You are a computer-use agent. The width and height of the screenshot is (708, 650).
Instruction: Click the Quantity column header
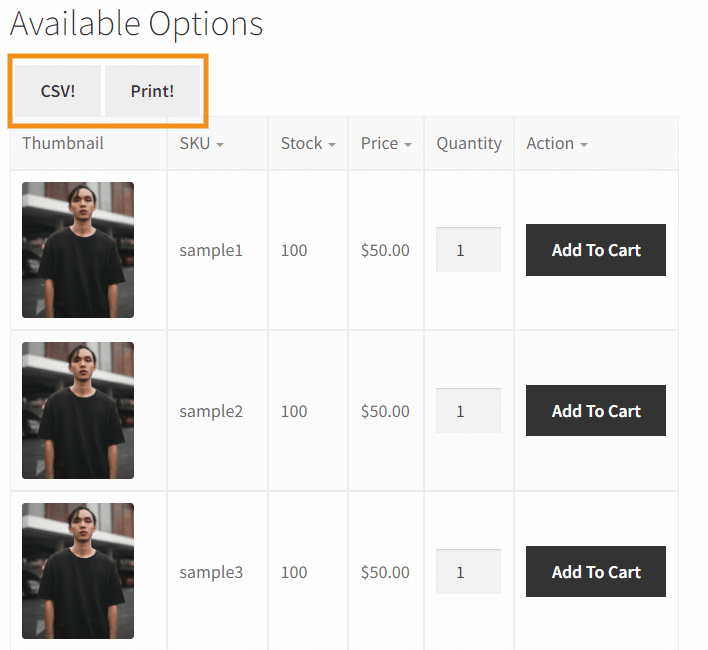469,143
